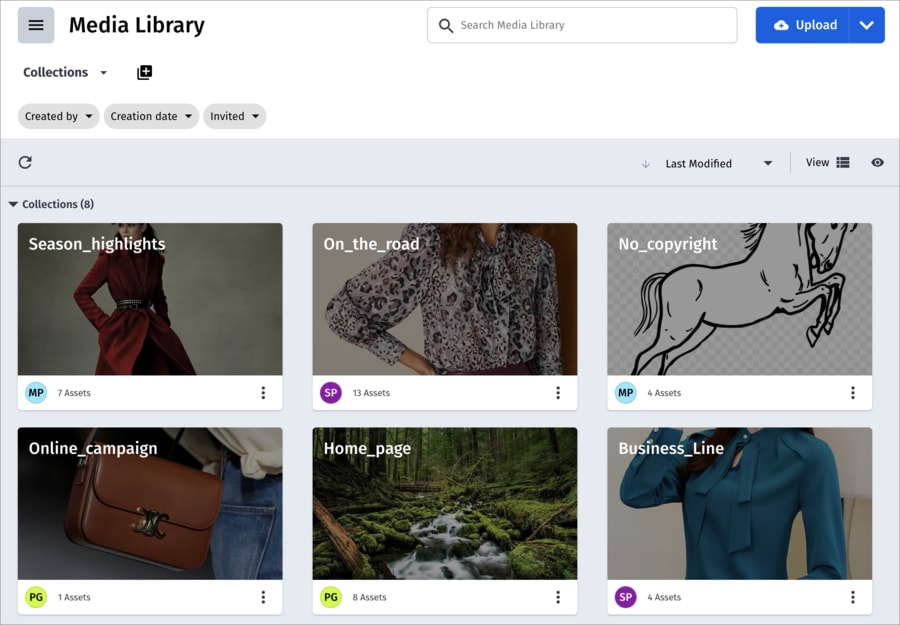900x625 pixels.
Task: Toggle the eye preview visibility icon
Action: (x=877, y=162)
